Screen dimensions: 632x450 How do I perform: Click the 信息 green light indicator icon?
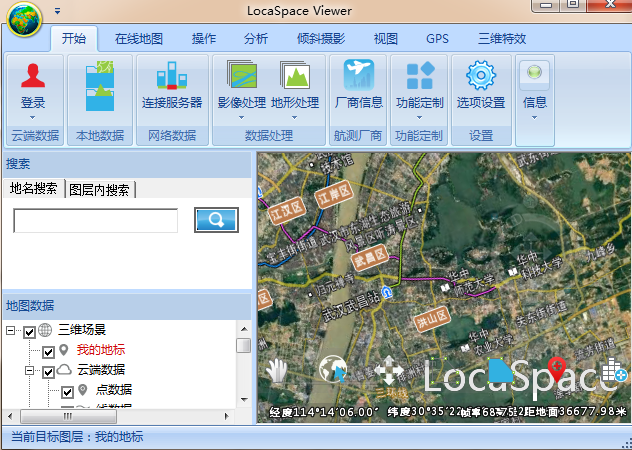[x=534, y=73]
